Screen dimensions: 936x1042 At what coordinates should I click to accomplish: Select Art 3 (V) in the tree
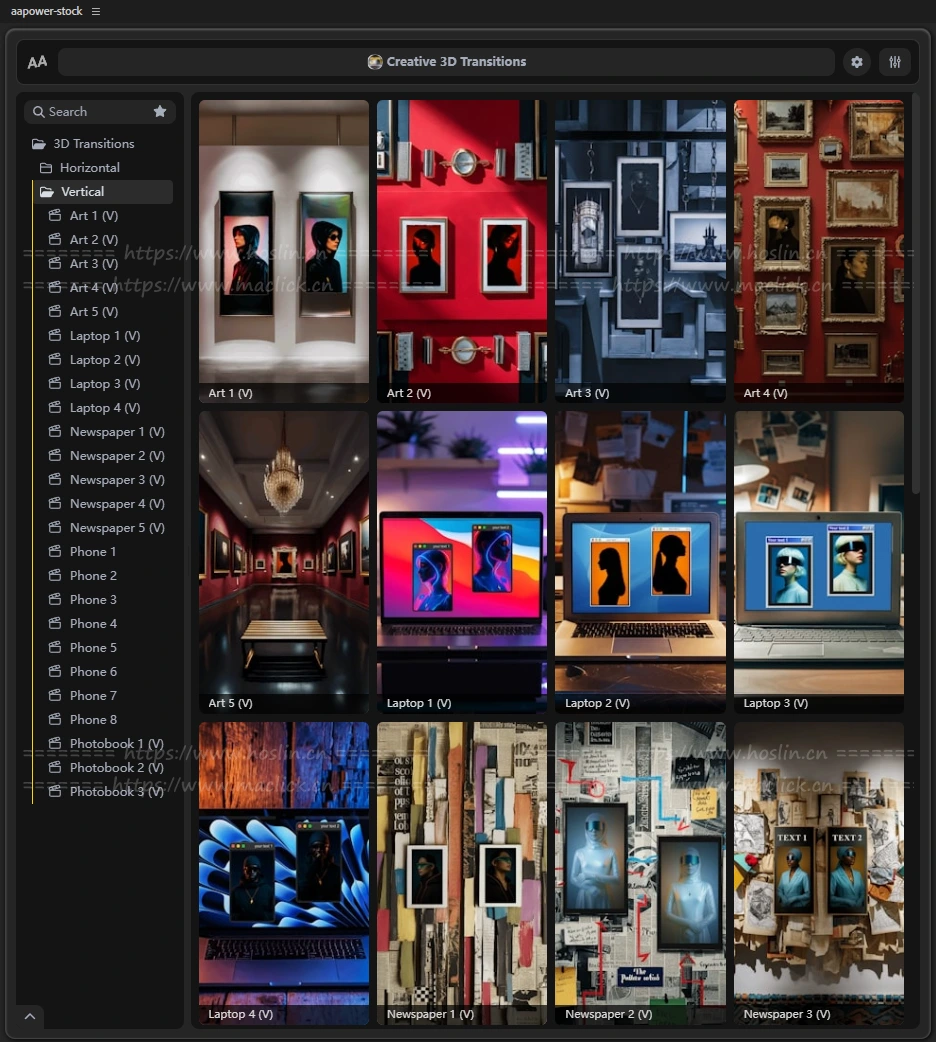pos(94,263)
